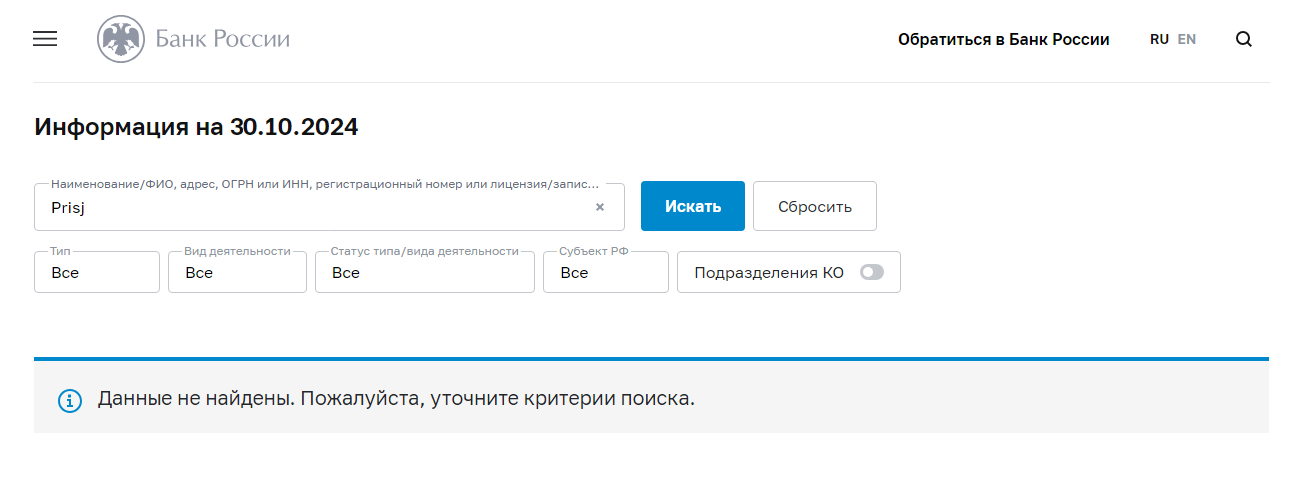Expand the Статус типа/вида деятельности dropdown
The width and height of the screenshot is (1291, 503).
coord(425,272)
